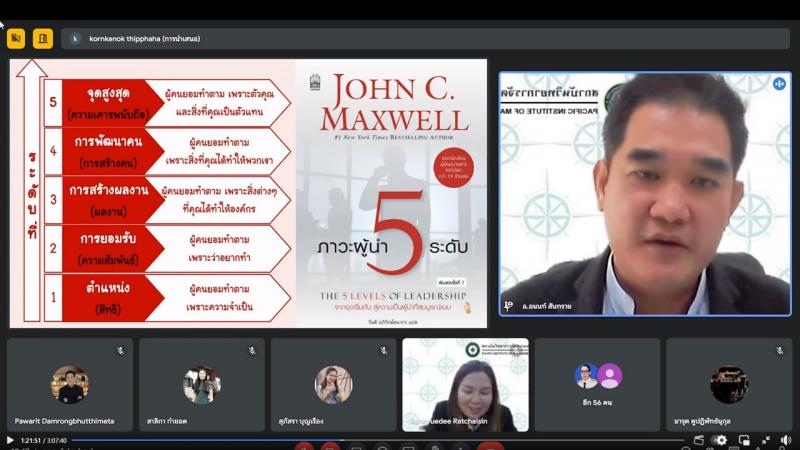
Task: Click muted mic icon on Pawarit's tile
Action: coord(120,351)
